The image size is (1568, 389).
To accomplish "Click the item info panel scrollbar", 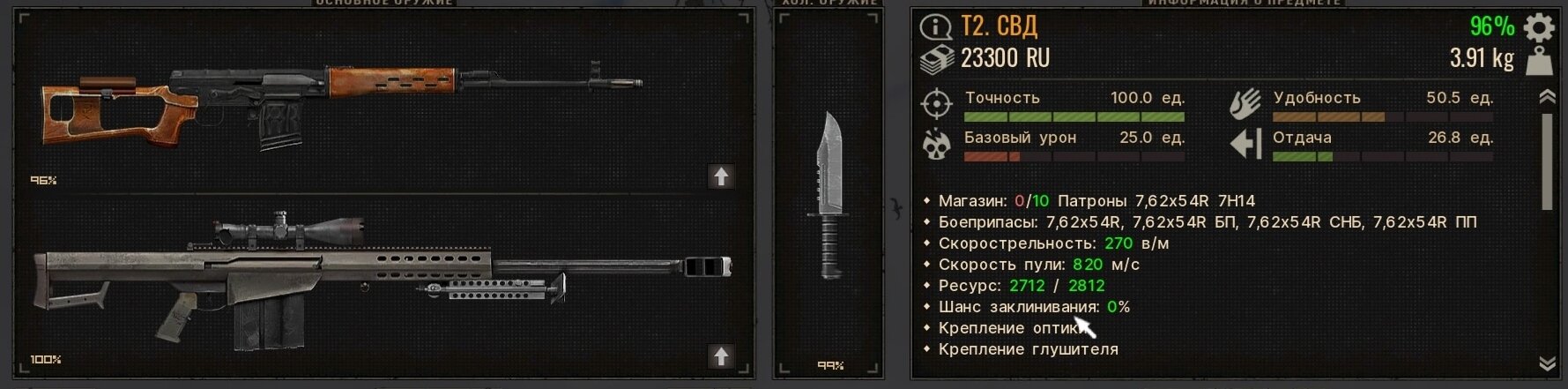I will (x=1547, y=161).
